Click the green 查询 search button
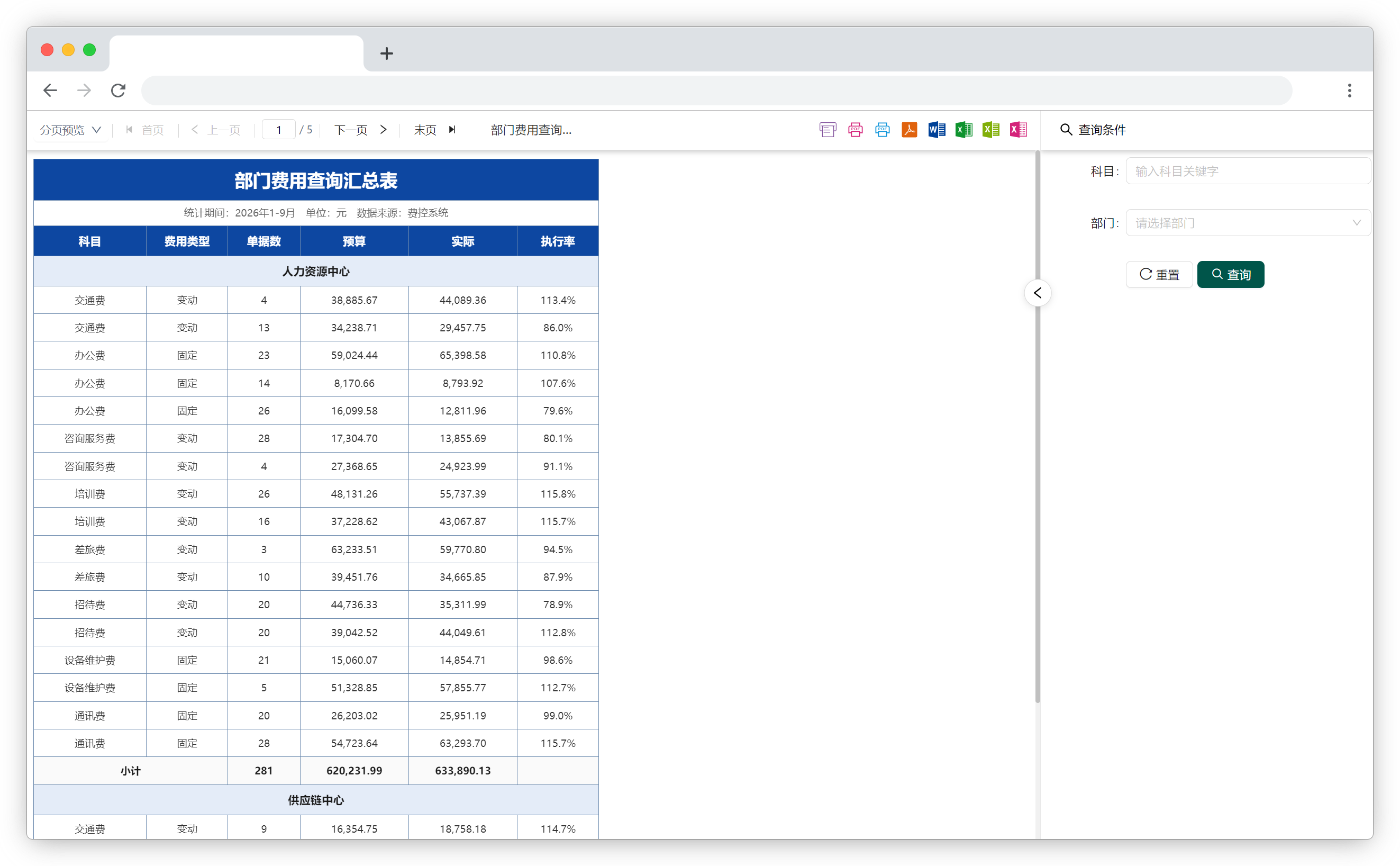This screenshot has height=866, width=1400. (x=1231, y=274)
